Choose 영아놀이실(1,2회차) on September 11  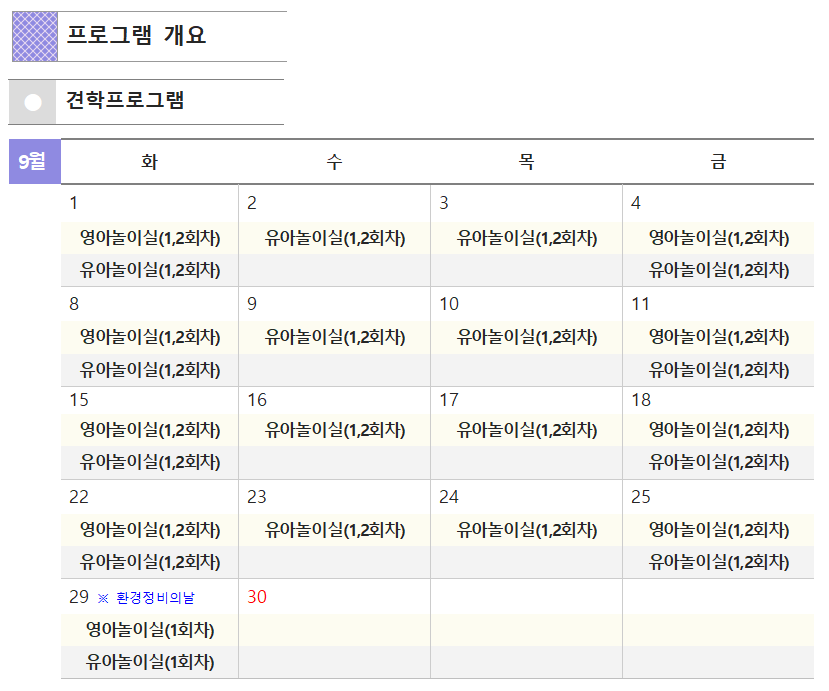pyautogui.click(x=719, y=337)
